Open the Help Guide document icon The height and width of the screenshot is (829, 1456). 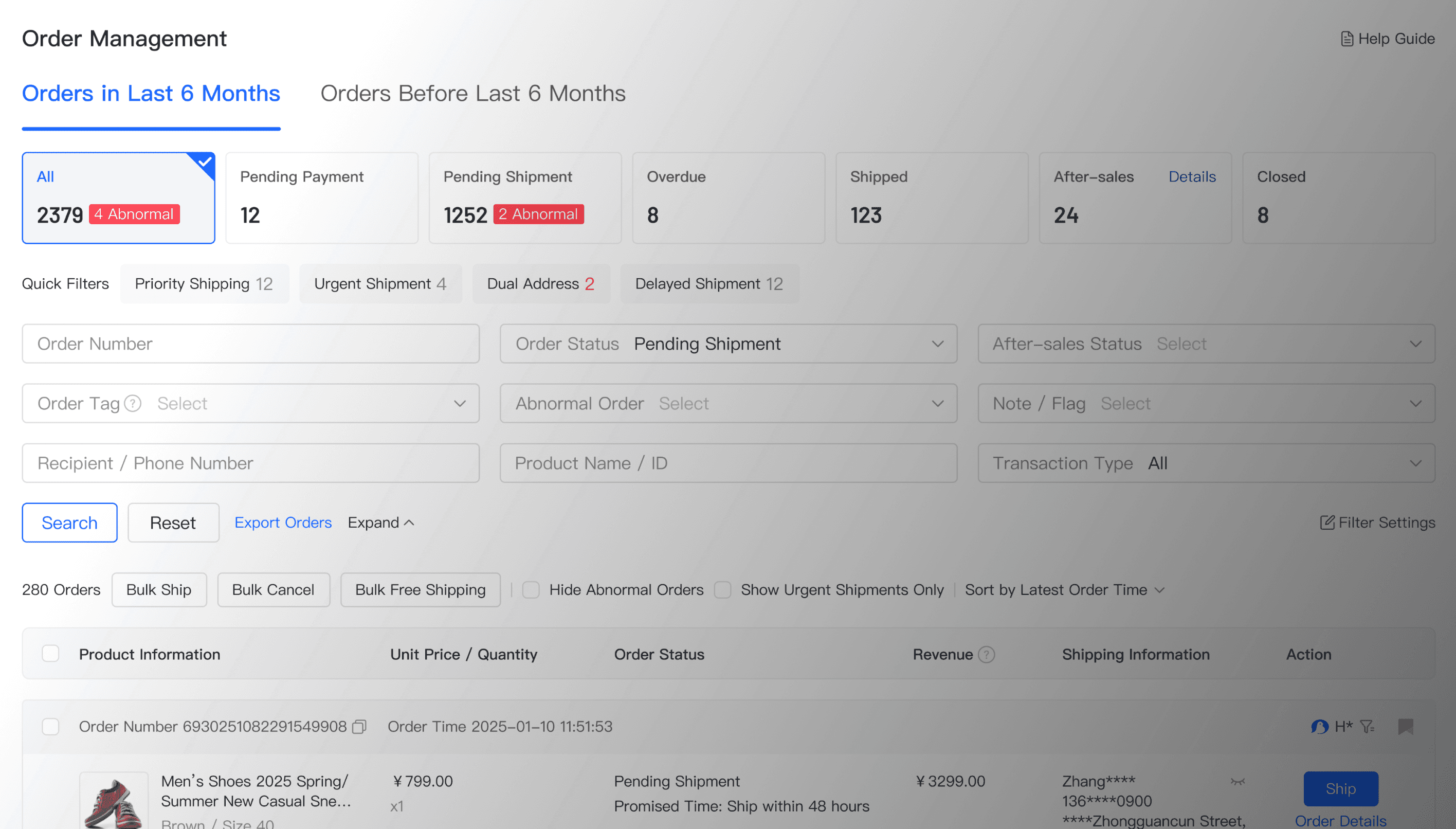1346,39
